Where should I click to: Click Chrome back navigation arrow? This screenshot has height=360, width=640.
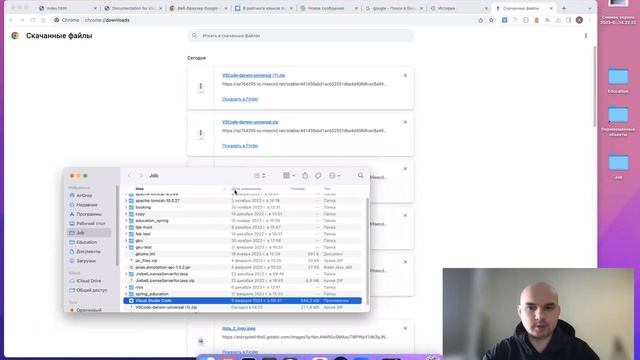point(11,20)
